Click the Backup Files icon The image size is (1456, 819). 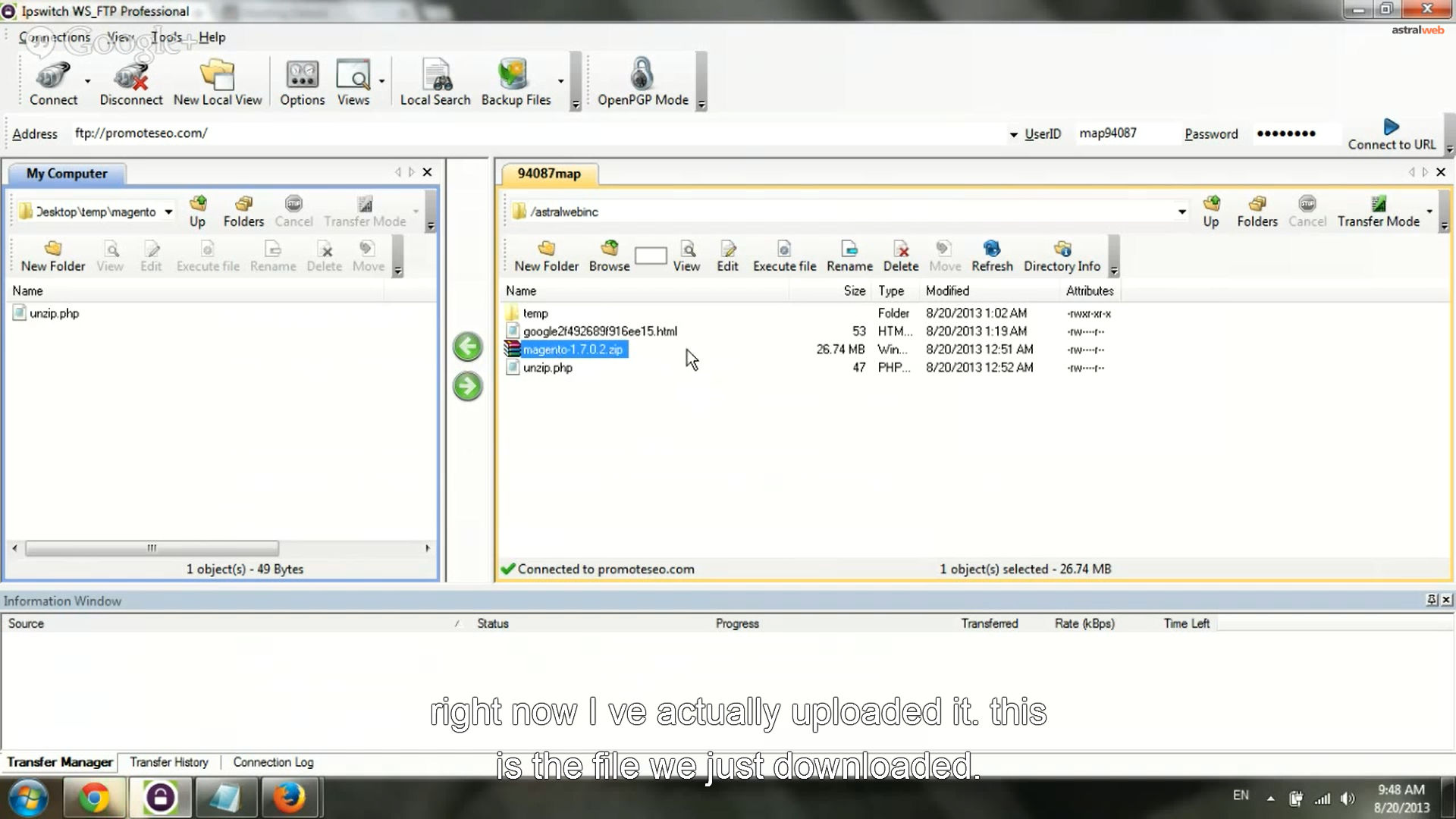tap(516, 83)
